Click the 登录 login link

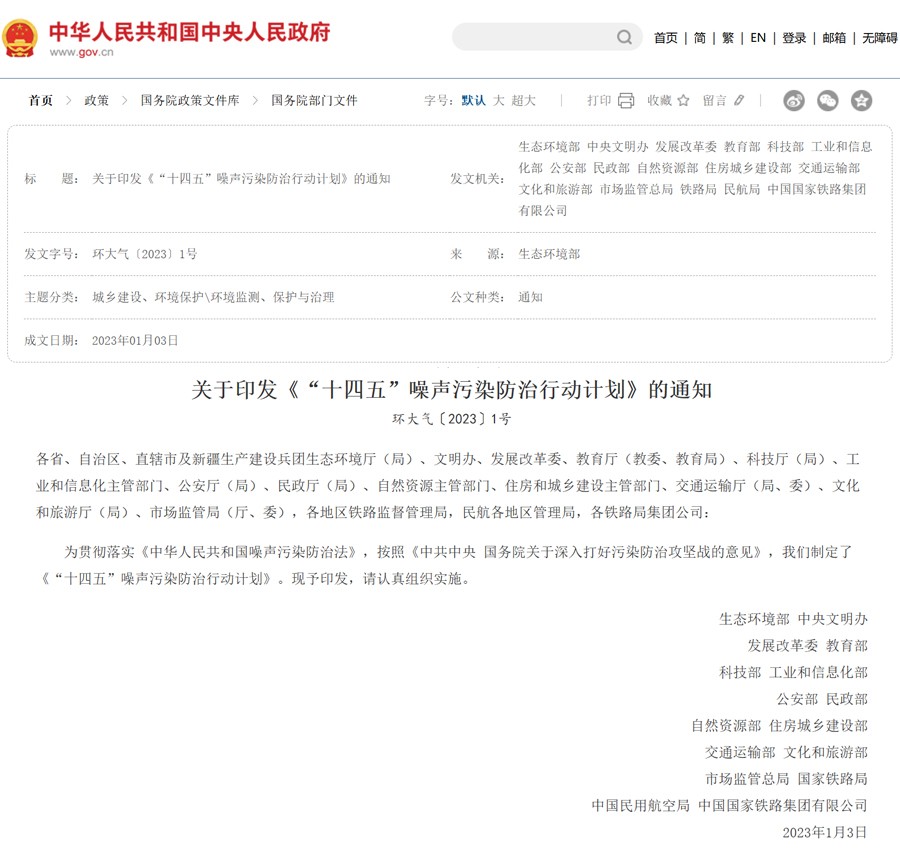793,37
